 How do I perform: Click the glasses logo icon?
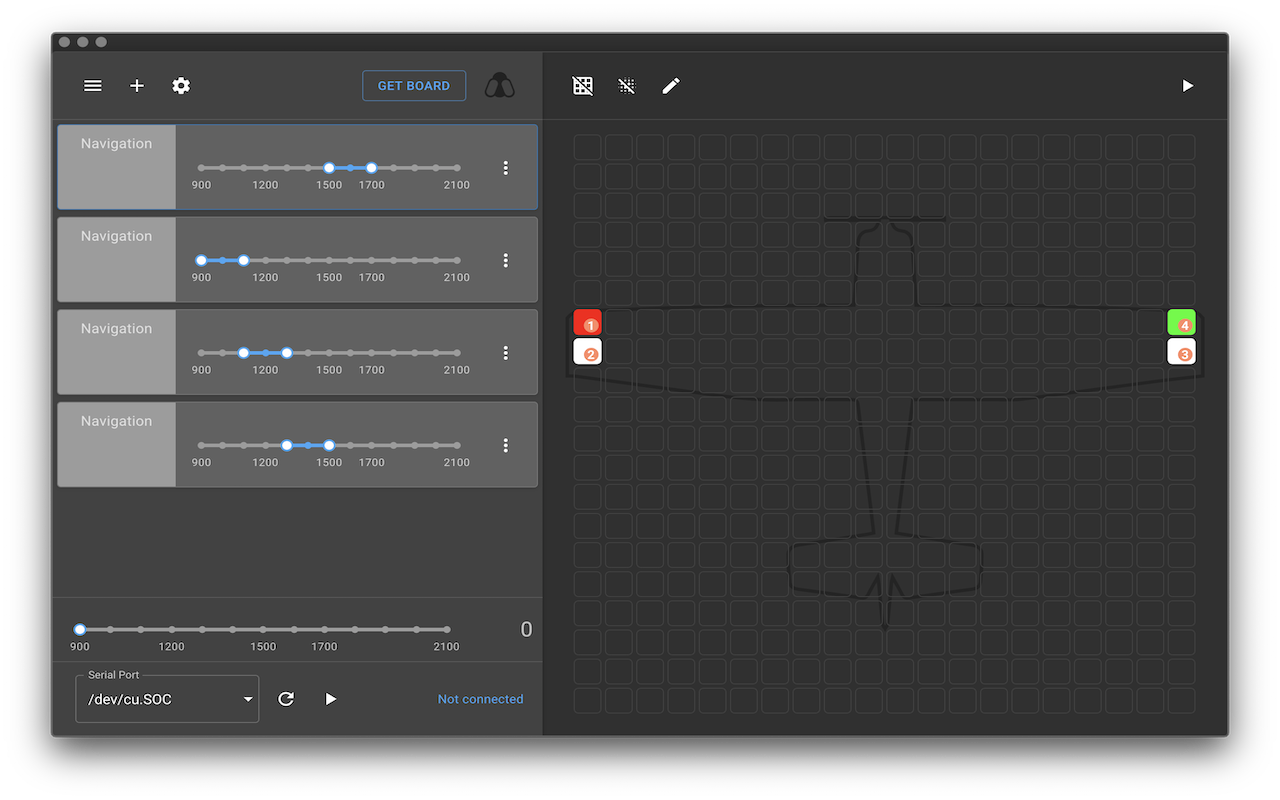(500, 86)
